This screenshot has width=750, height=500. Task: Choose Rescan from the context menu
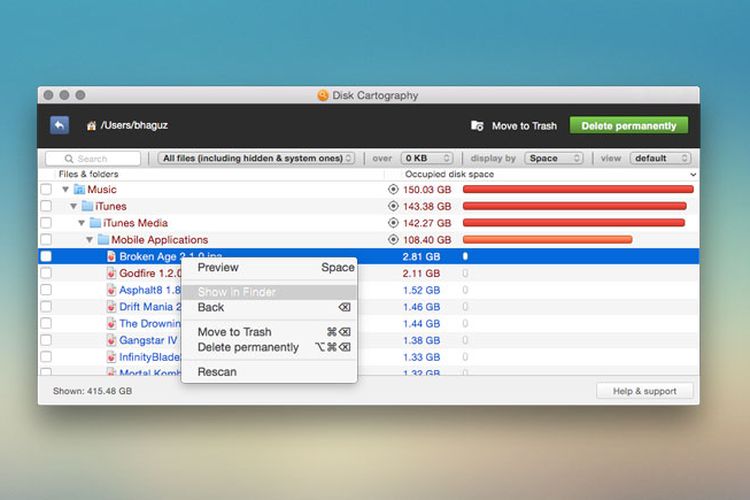click(269, 372)
